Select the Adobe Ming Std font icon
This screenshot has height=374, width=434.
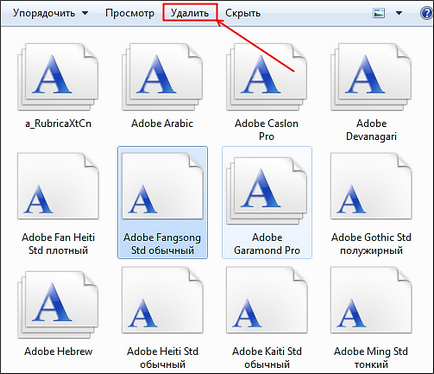coord(371,300)
